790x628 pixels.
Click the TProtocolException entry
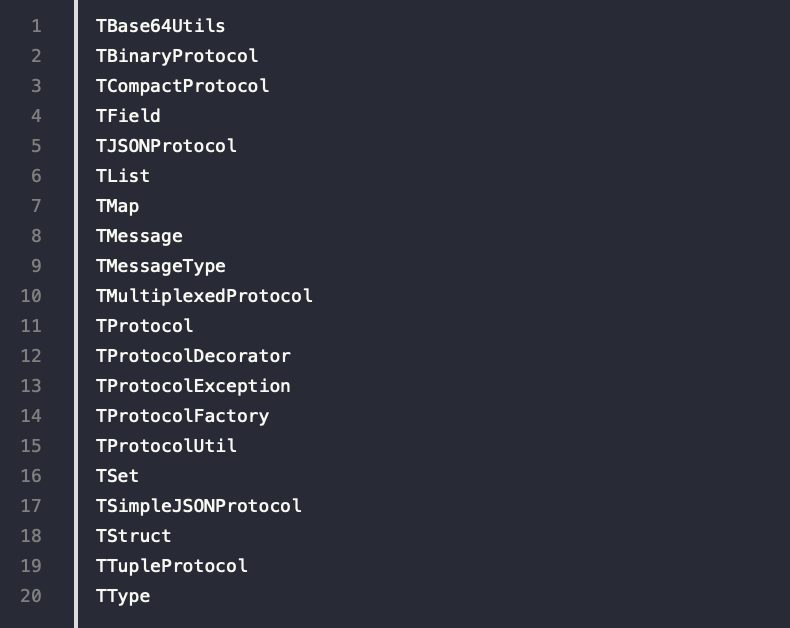193,386
